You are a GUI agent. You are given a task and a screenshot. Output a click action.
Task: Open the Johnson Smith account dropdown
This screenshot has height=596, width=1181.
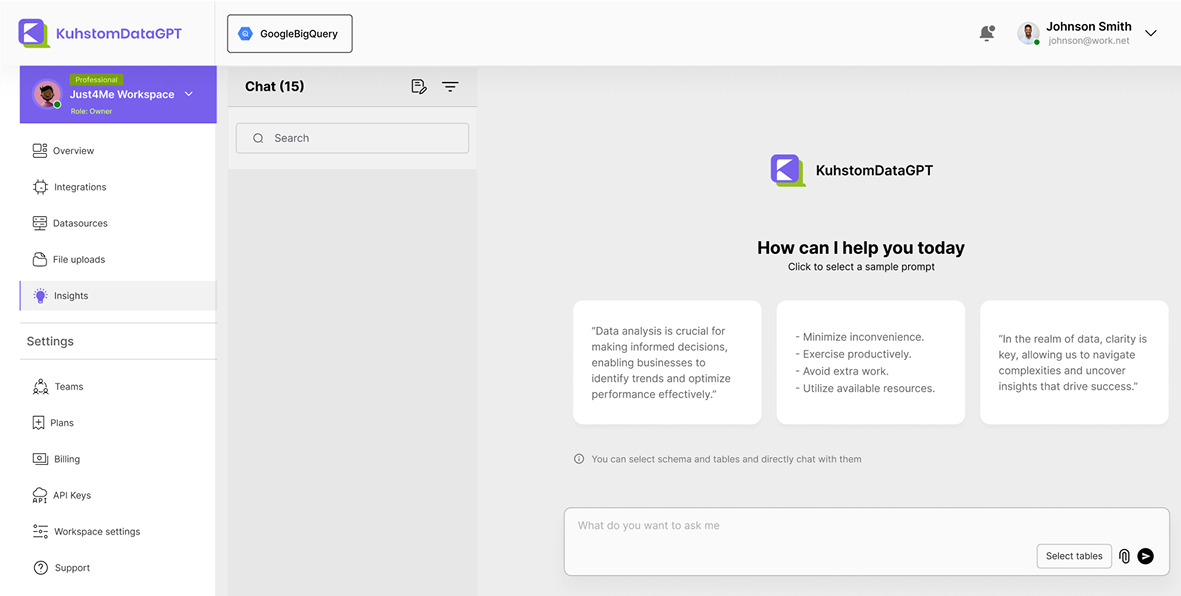point(1150,33)
